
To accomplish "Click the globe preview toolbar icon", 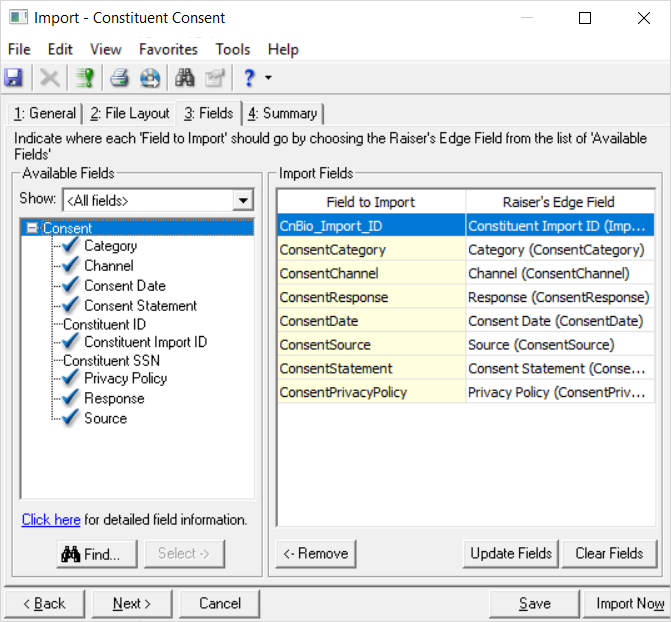I will 149,77.
